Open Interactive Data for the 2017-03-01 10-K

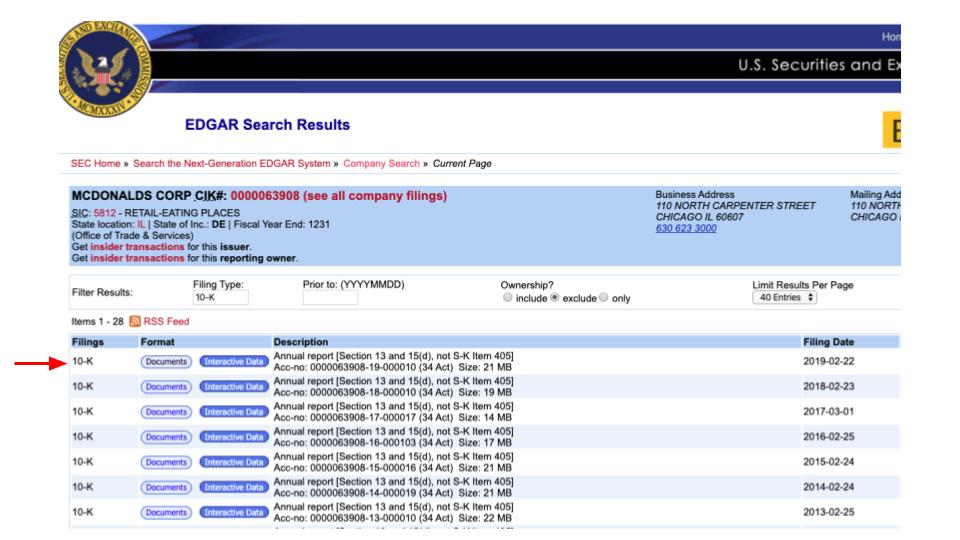click(234, 412)
